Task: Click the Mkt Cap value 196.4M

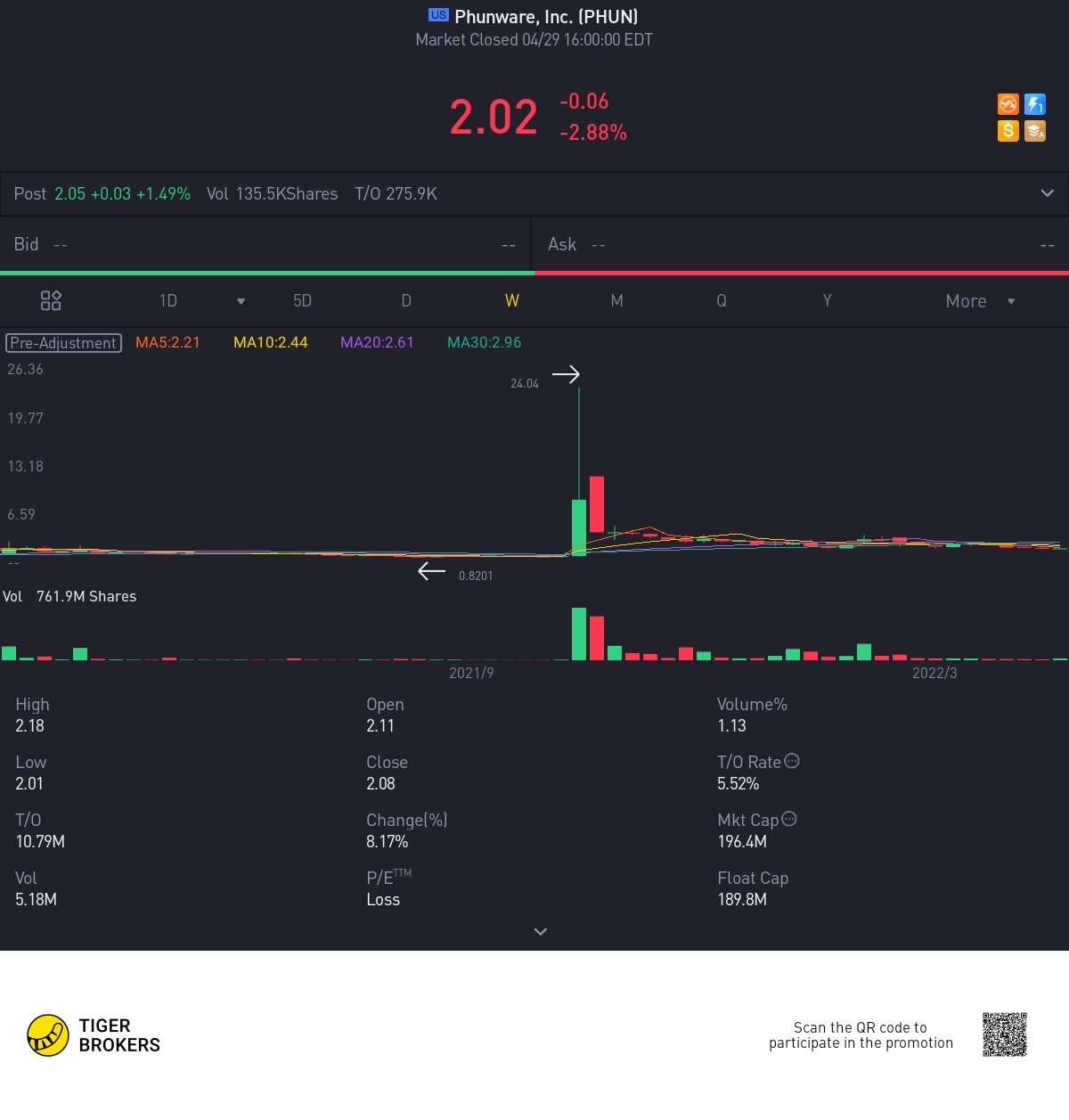Action: pos(742,841)
